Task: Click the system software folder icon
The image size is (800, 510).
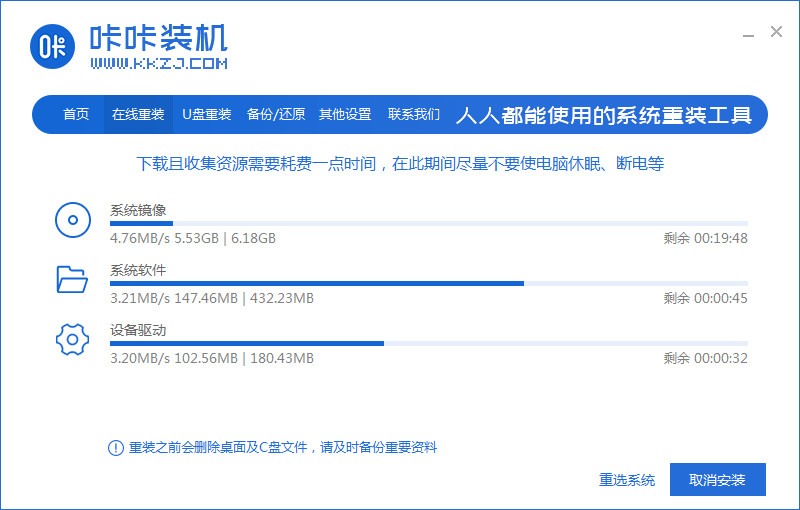Action: [72, 279]
